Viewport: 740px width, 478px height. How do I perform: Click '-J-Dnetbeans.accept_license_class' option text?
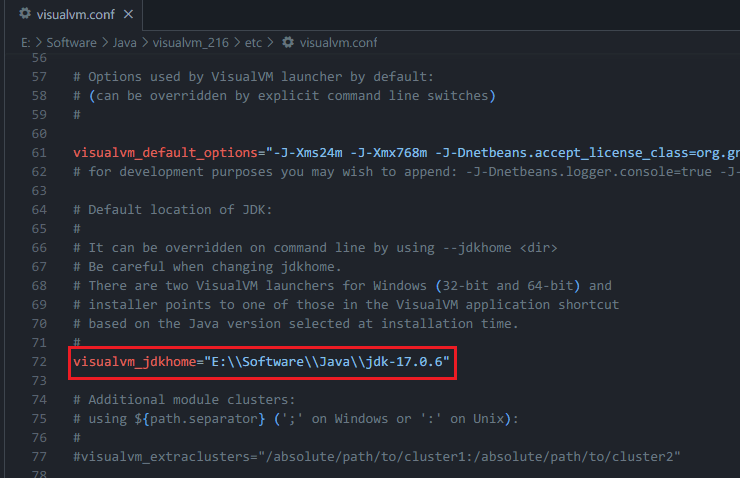pos(562,153)
